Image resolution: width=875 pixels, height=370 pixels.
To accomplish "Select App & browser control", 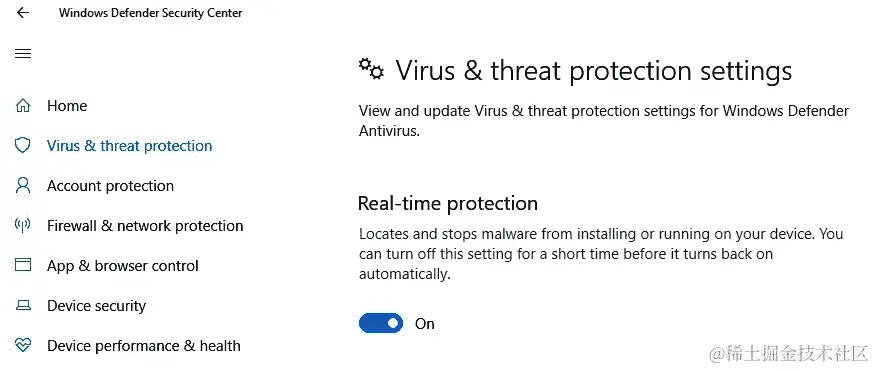I will click(123, 266).
